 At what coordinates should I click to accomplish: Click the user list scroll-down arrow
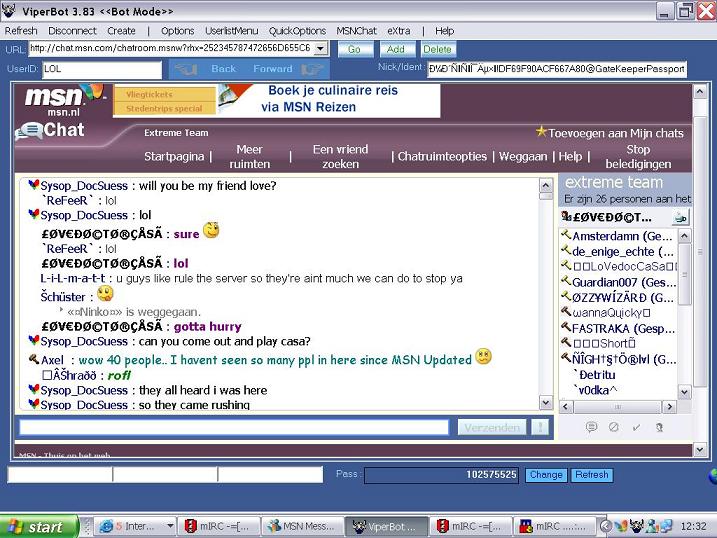pyautogui.click(x=684, y=392)
